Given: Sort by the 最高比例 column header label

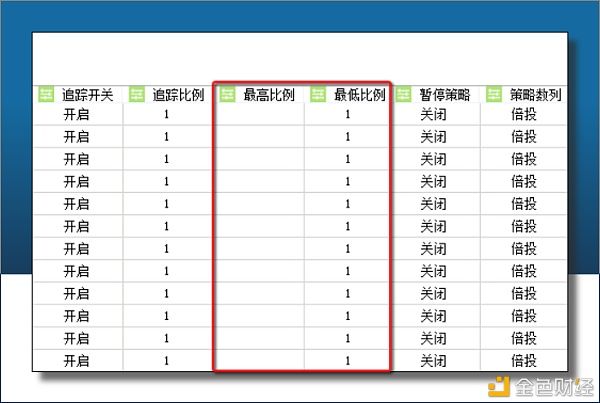Looking at the screenshot, I should tap(268, 95).
